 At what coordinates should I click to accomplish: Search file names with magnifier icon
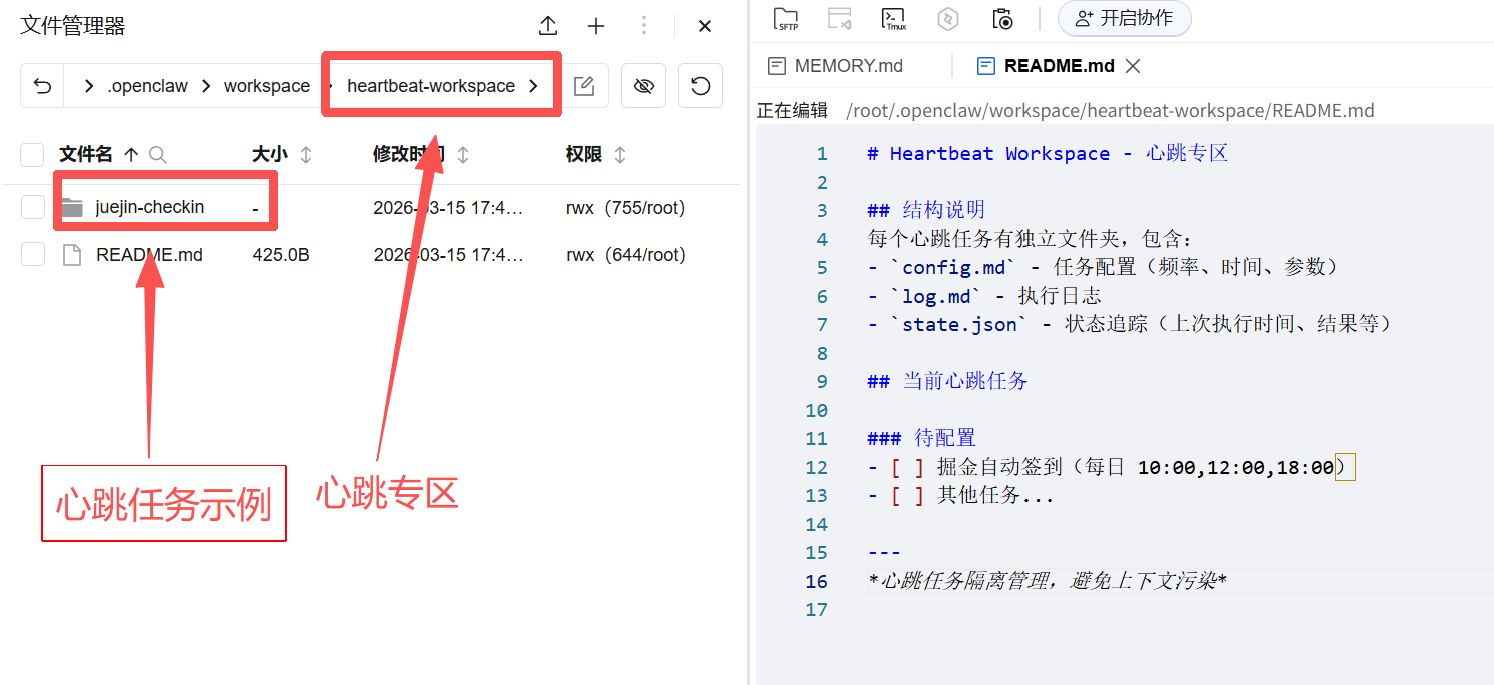[x=157, y=155]
